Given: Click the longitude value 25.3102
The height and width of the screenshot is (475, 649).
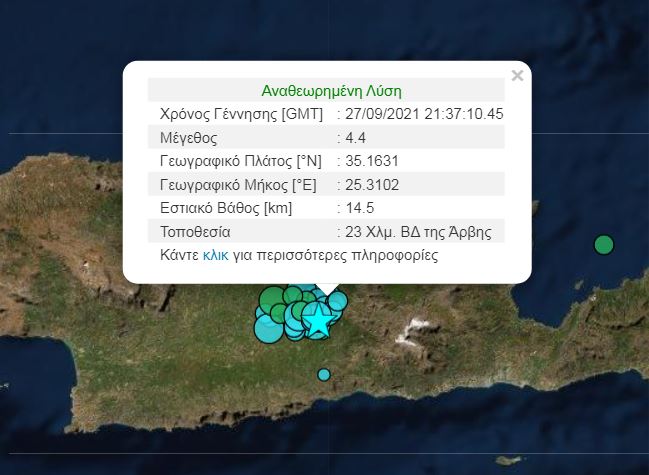Looking at the screenshot, I should [372, 185].
